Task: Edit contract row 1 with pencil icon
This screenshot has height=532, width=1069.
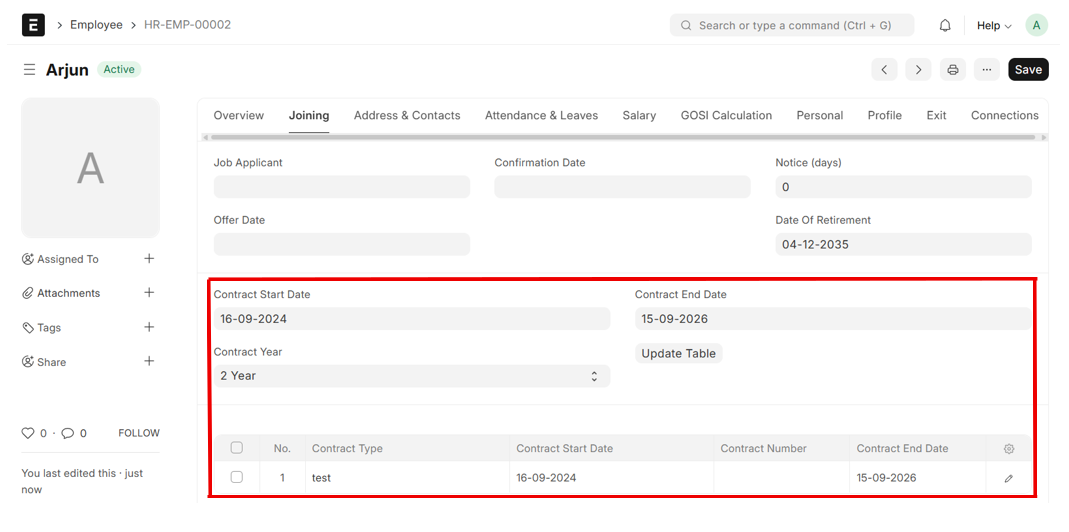Action: pos(1008,478)
